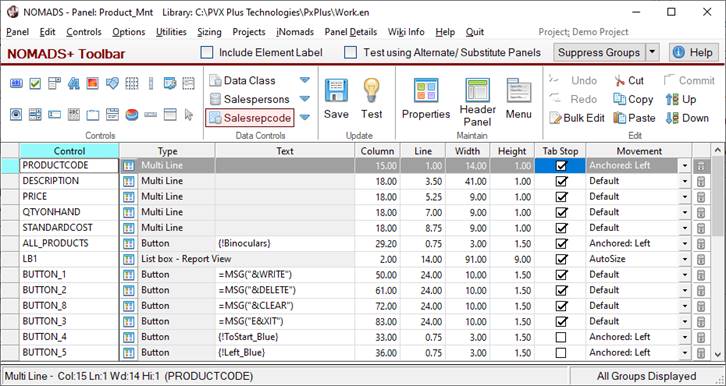The image size is (726, 386).
Task: Click the PRODUCTCODE control name field
Action: tap(69, 166)
